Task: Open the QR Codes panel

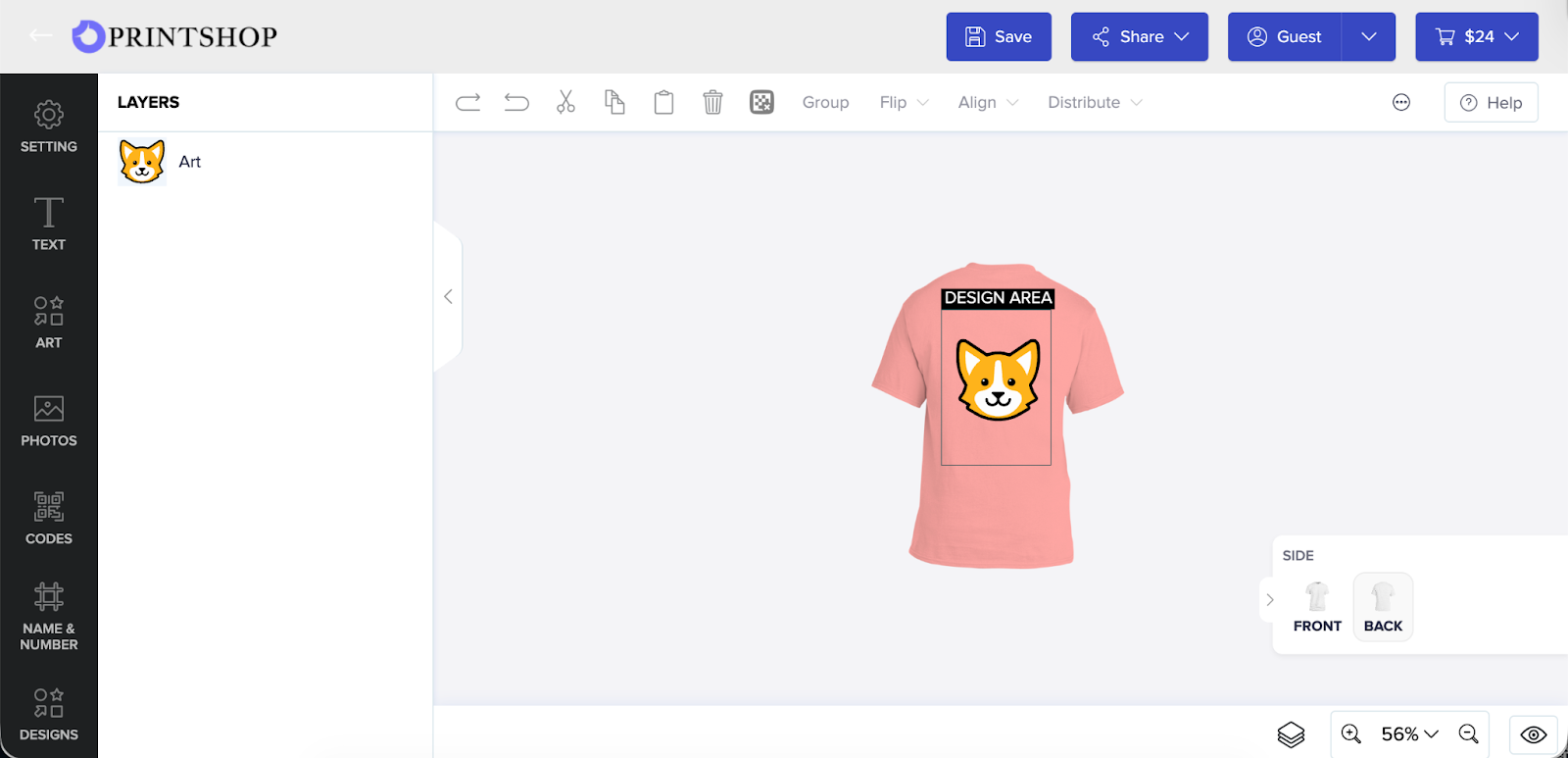Action: pos(49,518)
